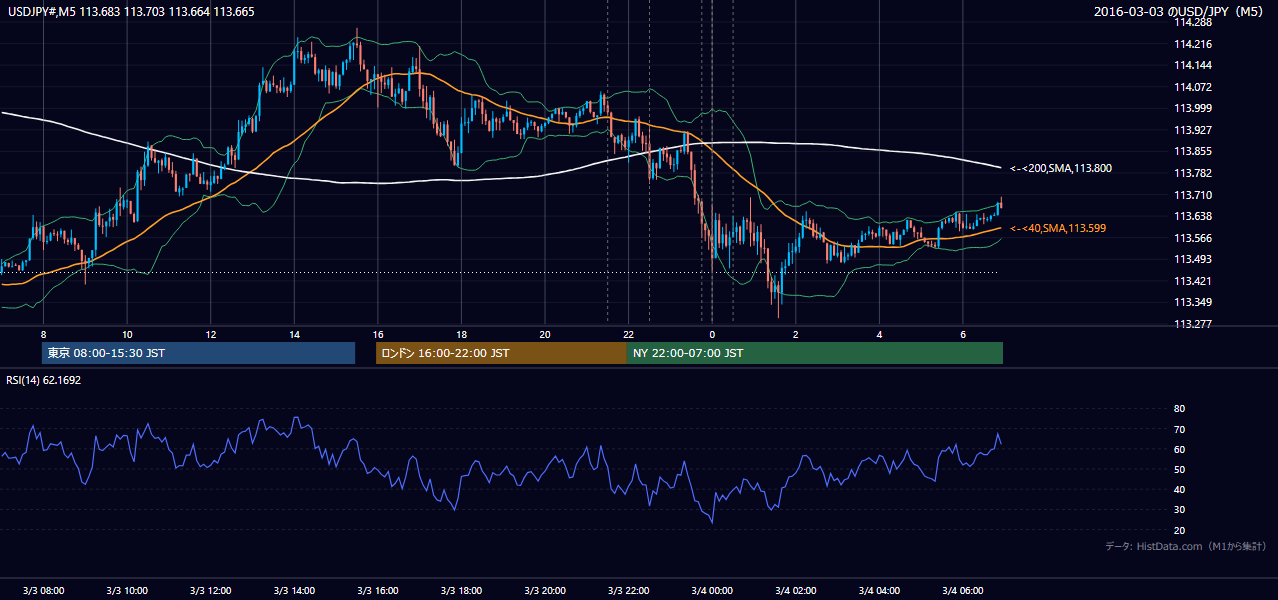Click hour label 16 under price chart
The width and height of the screenshot is (1278, 600).
[377, 334]
